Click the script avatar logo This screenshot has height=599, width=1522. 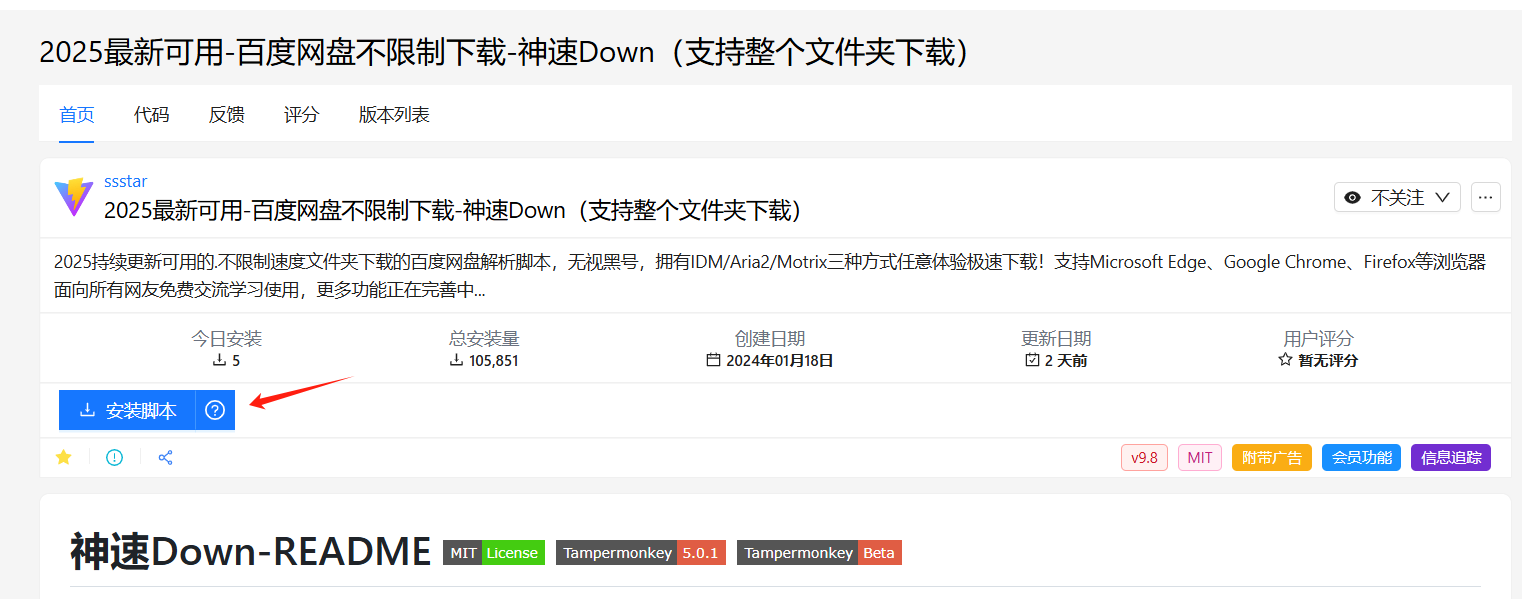click(74, 197)
